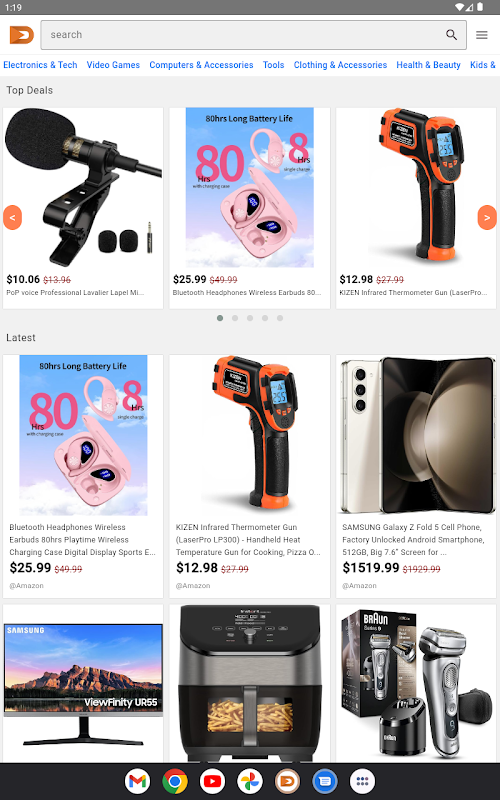Launch Chrome from the dock
The image size is (500, 800).
pos(175,781)
